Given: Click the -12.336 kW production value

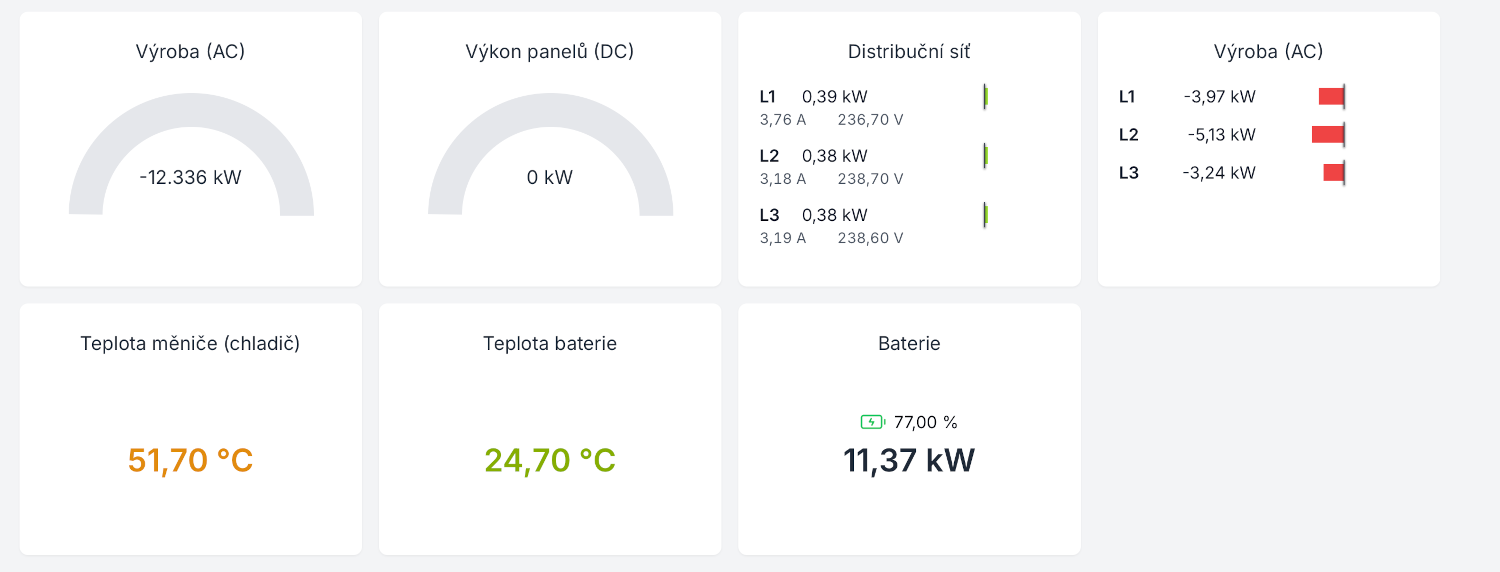Looking at the screenshot, I should [190, 178].
